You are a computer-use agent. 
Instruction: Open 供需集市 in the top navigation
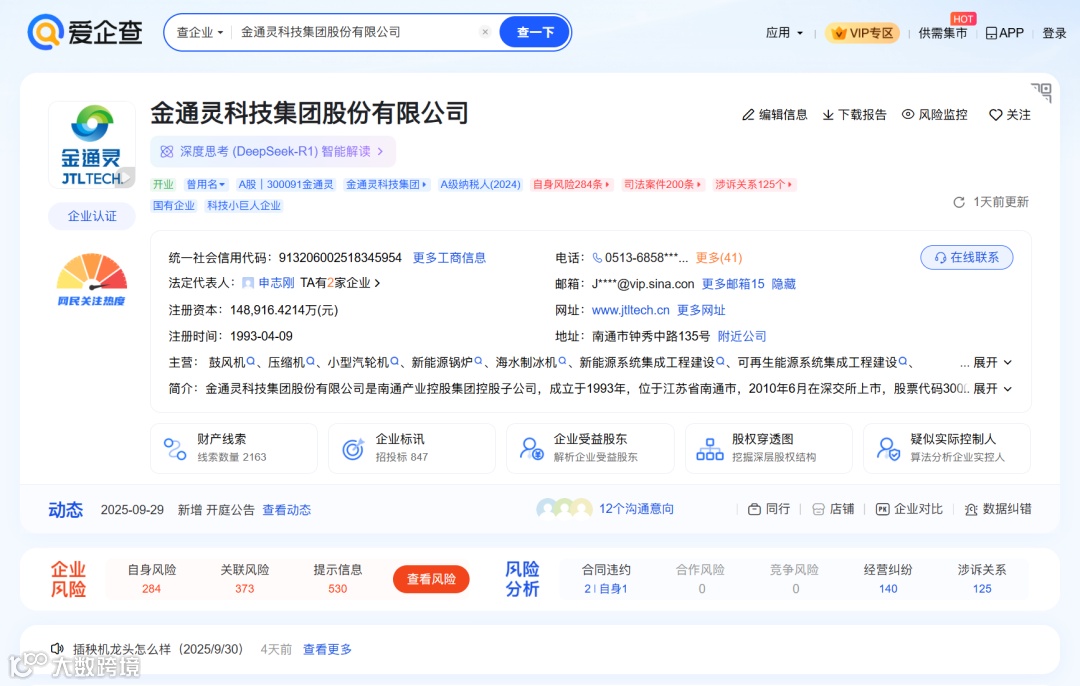[942, 33]
